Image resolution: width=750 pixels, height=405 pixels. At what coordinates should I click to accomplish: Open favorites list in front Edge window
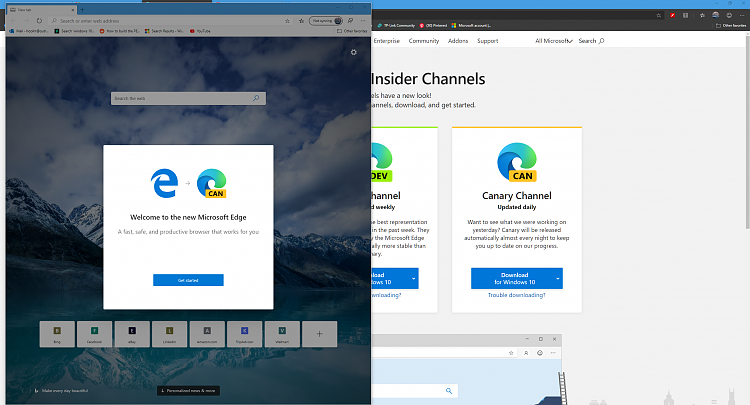pyautogui.click(x=301, y=21)
